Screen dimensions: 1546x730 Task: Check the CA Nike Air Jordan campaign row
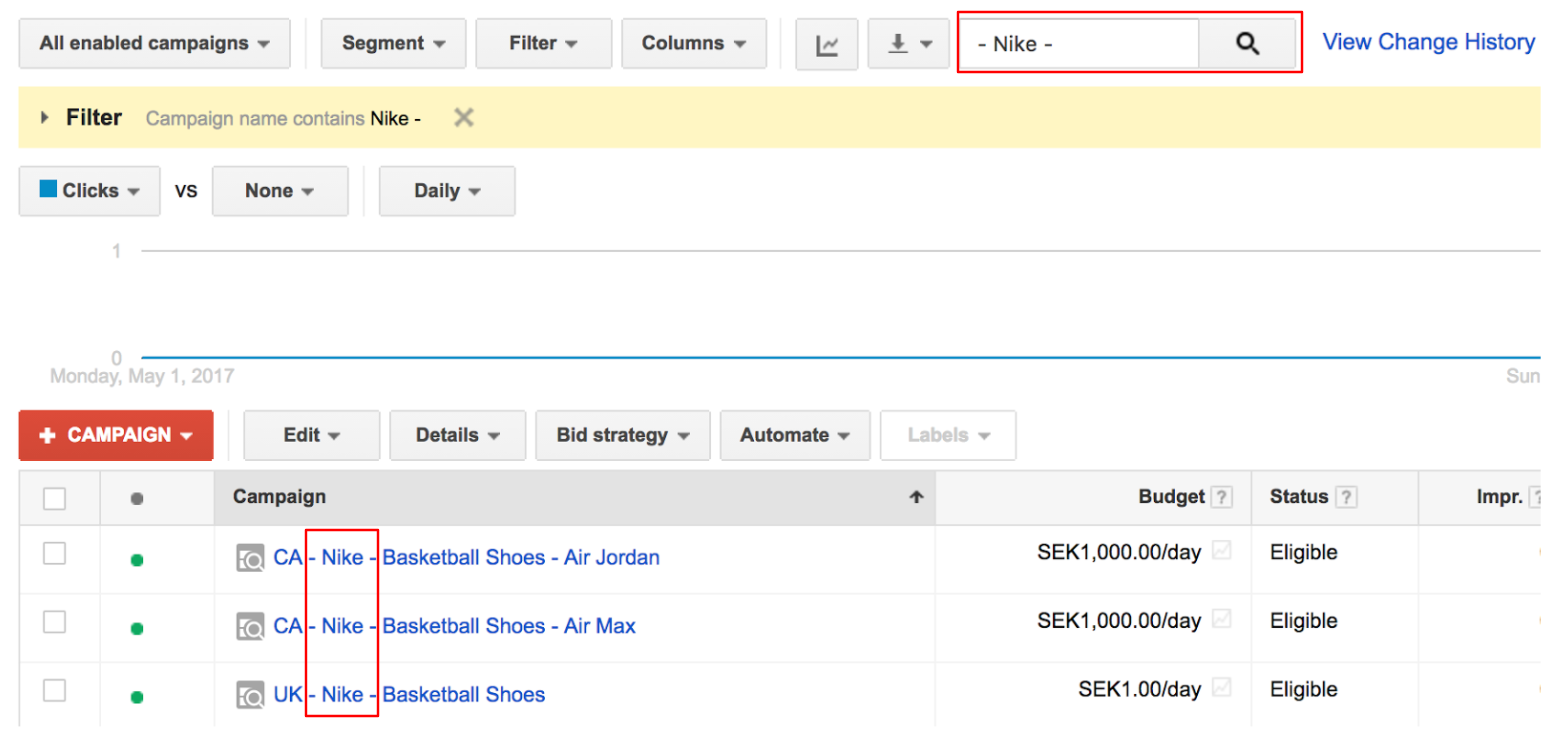point(55,558)
